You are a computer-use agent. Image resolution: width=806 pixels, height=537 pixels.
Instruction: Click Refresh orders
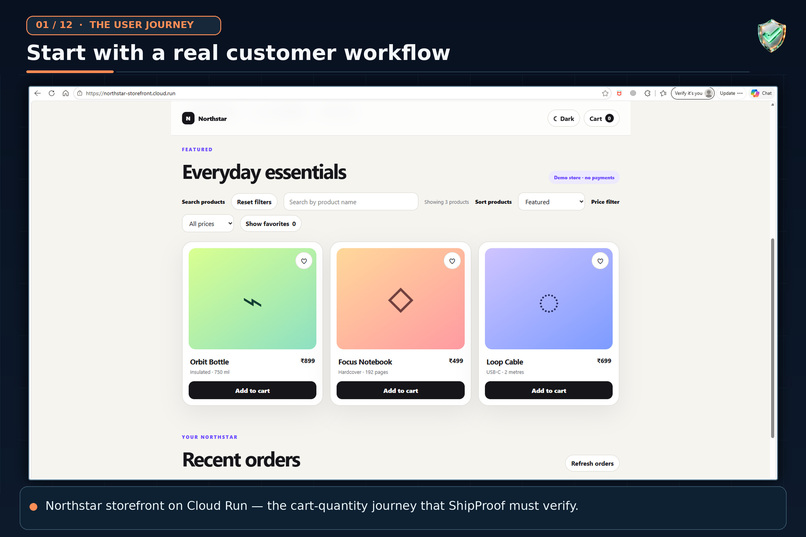[x=592, y=463]
